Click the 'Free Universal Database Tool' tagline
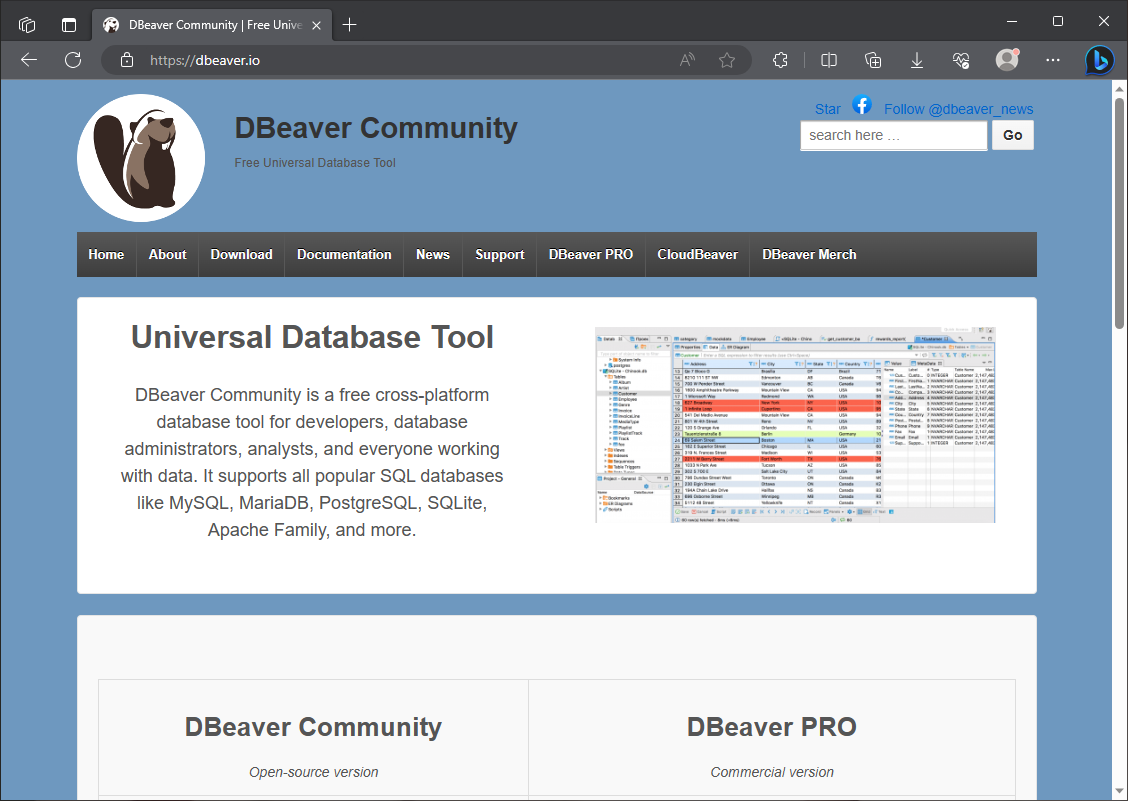The width and height of the screenshot is (1128, 801). (x=315, y=163)
